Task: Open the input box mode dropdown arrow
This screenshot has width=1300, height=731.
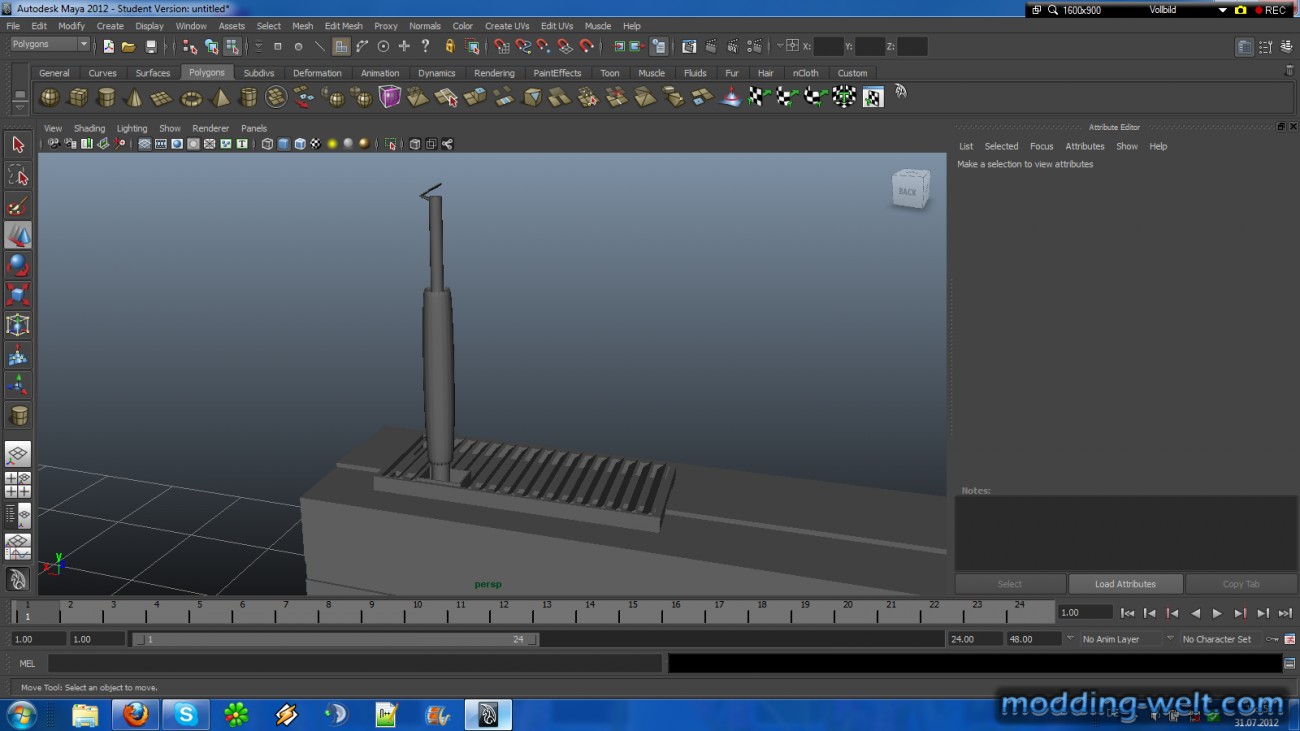Action: pyautogui.click(x=780, y=46)
